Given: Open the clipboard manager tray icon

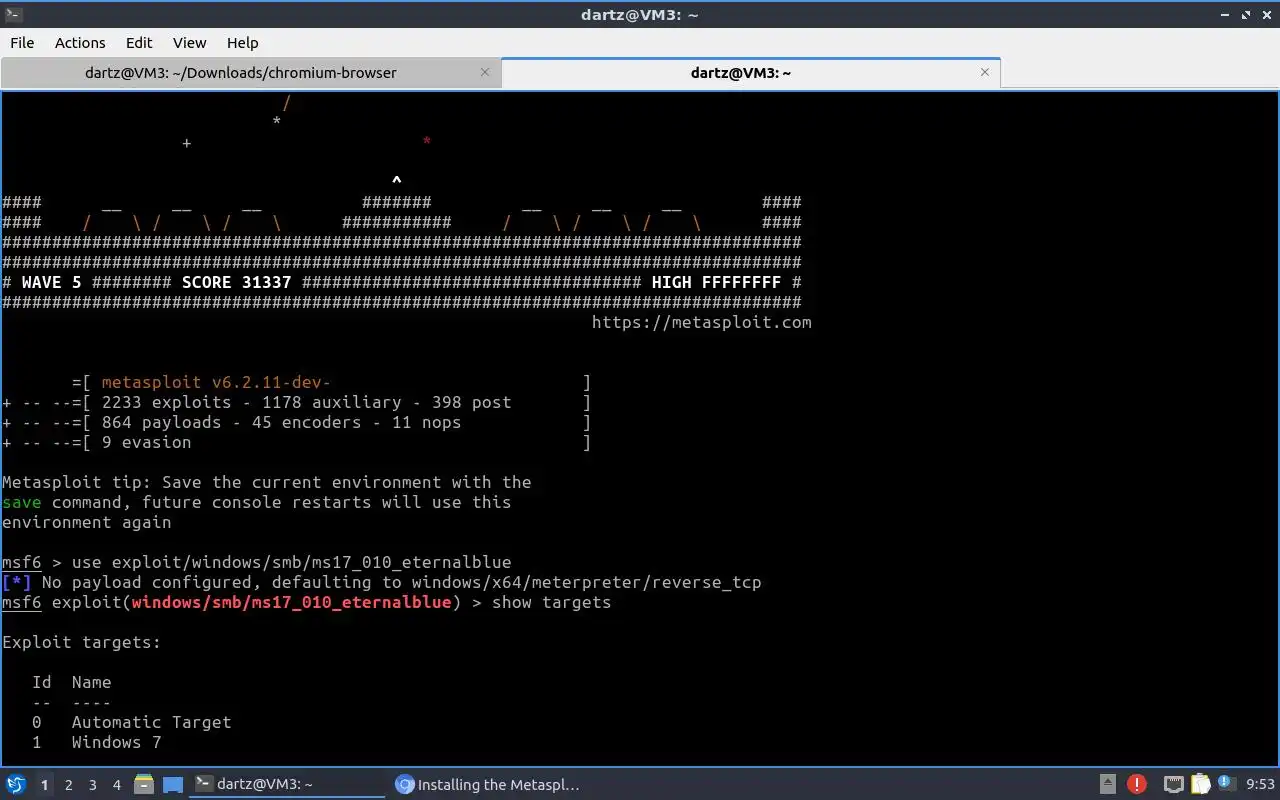Looking at the screenshot, I should click(1200, 784).
